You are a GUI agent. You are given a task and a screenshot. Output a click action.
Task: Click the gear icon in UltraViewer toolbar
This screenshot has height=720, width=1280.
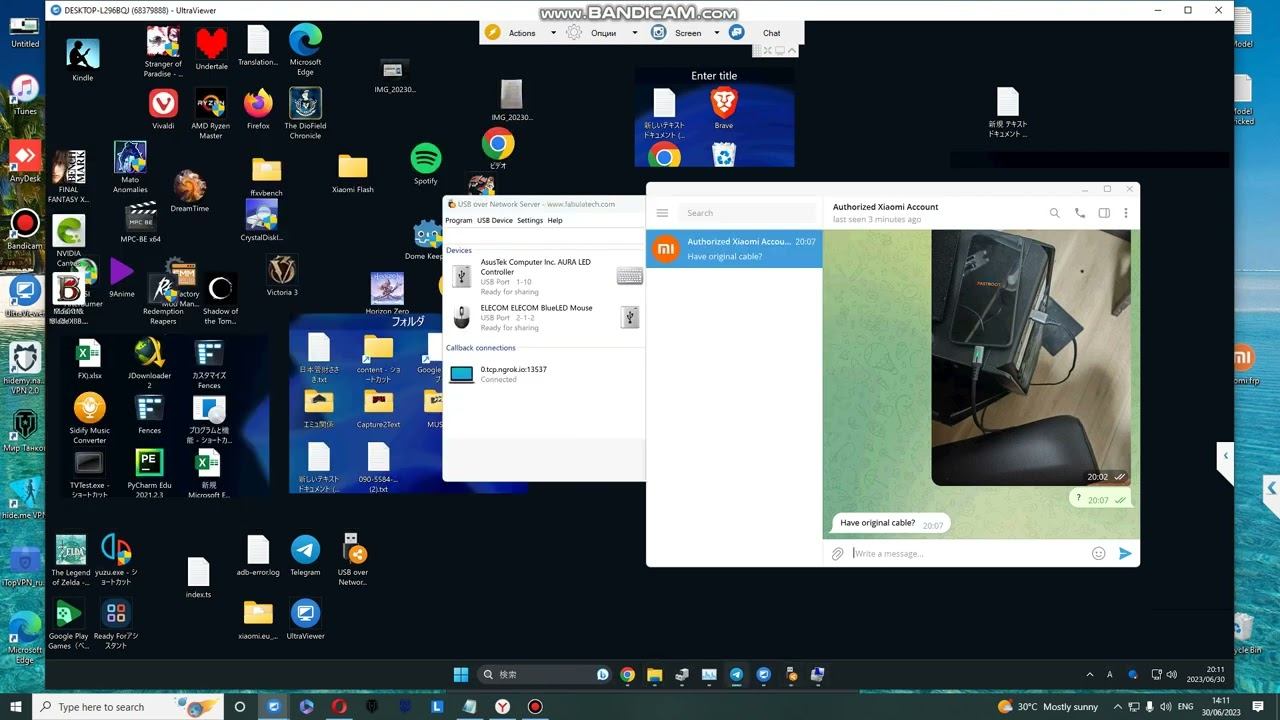574,32
